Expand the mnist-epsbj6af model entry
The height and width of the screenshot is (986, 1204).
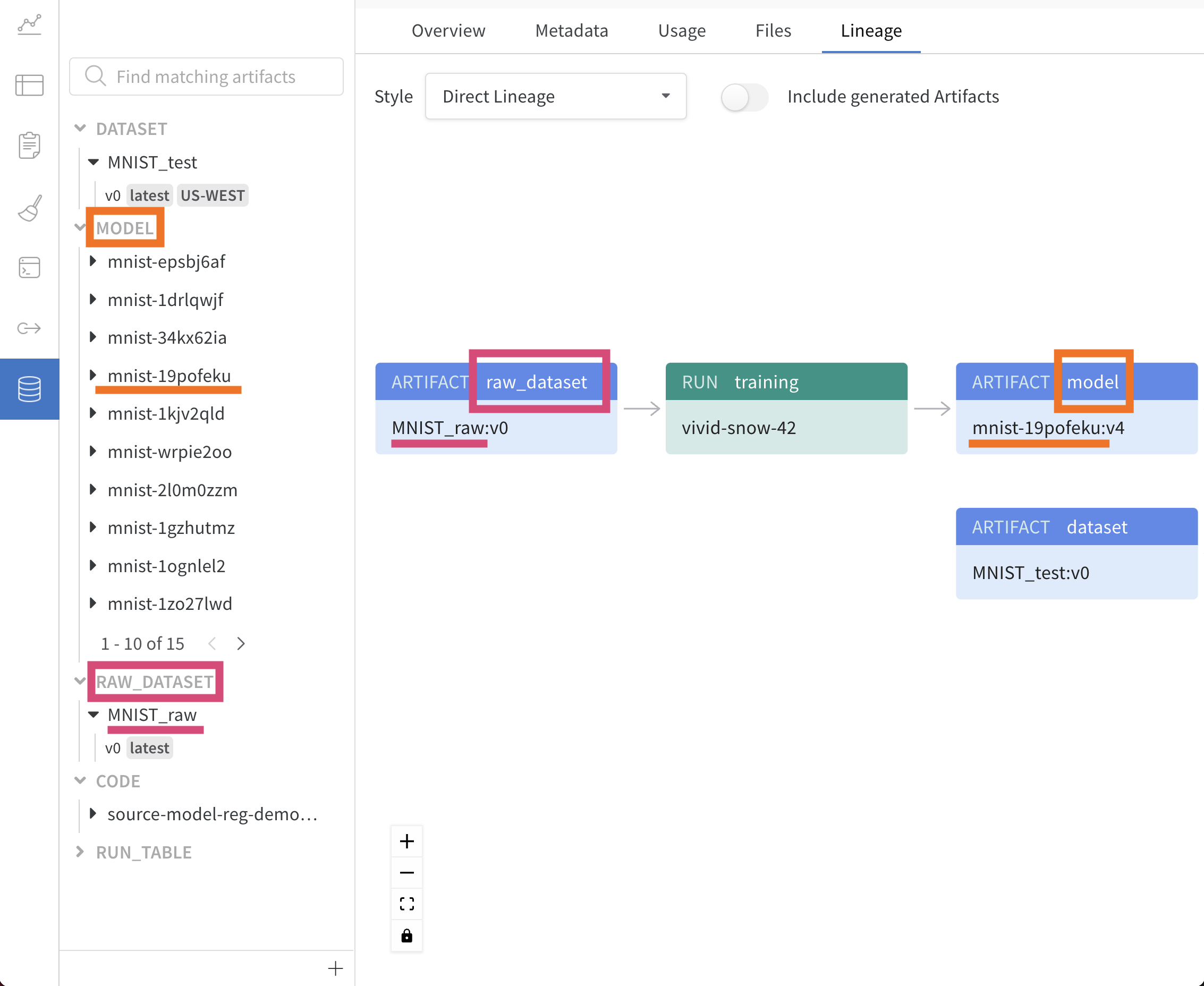(x=94, y=261)
